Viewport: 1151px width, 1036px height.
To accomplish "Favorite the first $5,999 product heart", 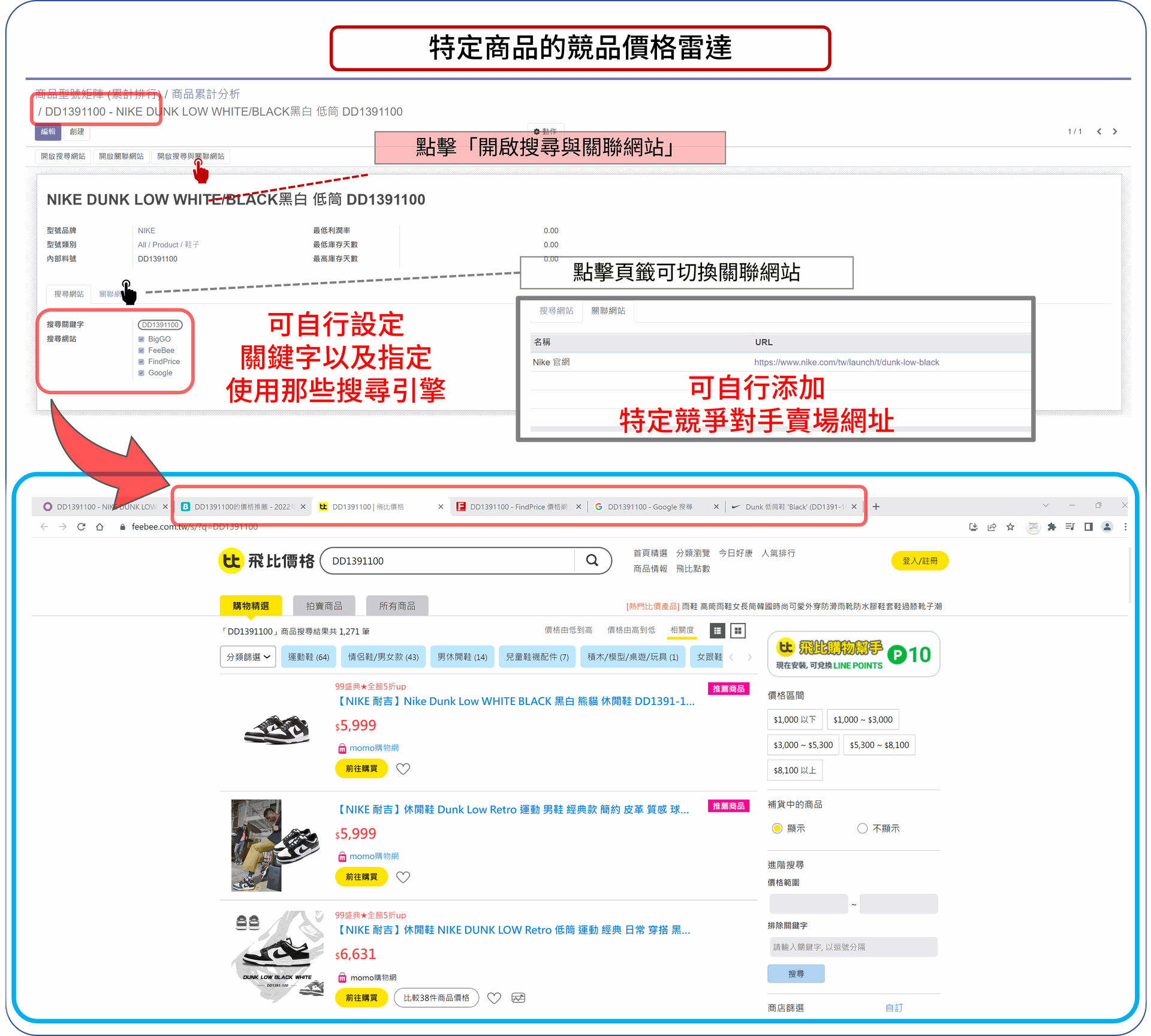I will (x=403, y=769).
